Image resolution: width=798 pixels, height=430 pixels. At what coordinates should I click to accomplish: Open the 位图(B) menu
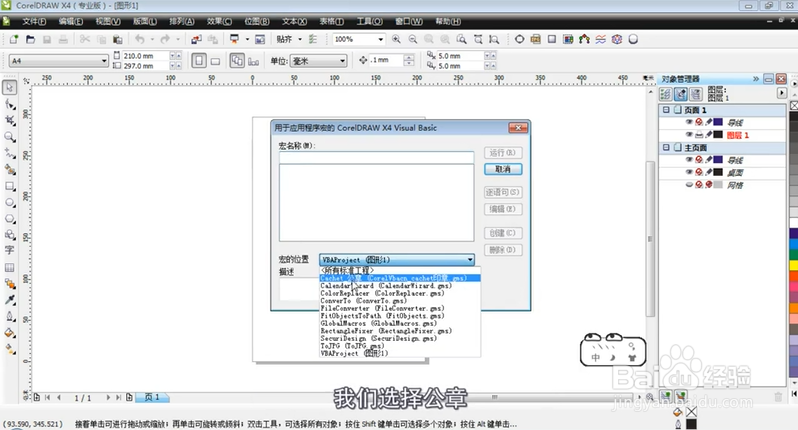[x=257, y=21]
